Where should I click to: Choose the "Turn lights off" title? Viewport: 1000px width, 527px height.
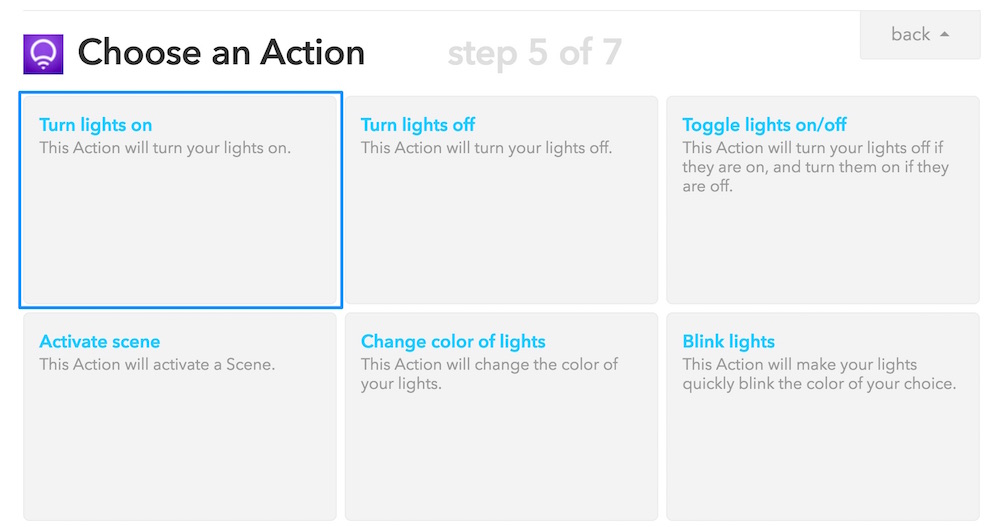coord(418,125)
